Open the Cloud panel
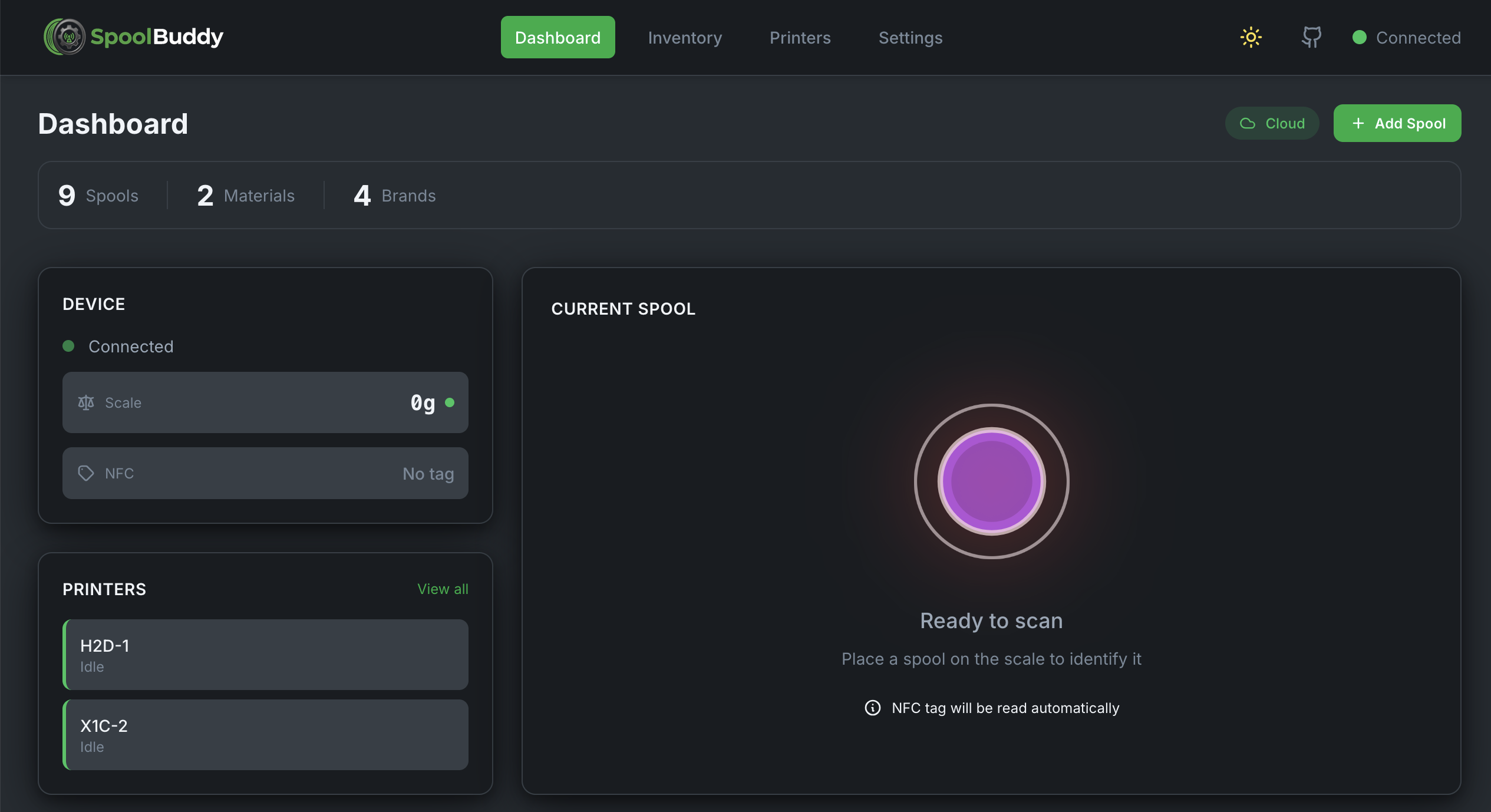 pyautogui.click(x=1272, y=123)
